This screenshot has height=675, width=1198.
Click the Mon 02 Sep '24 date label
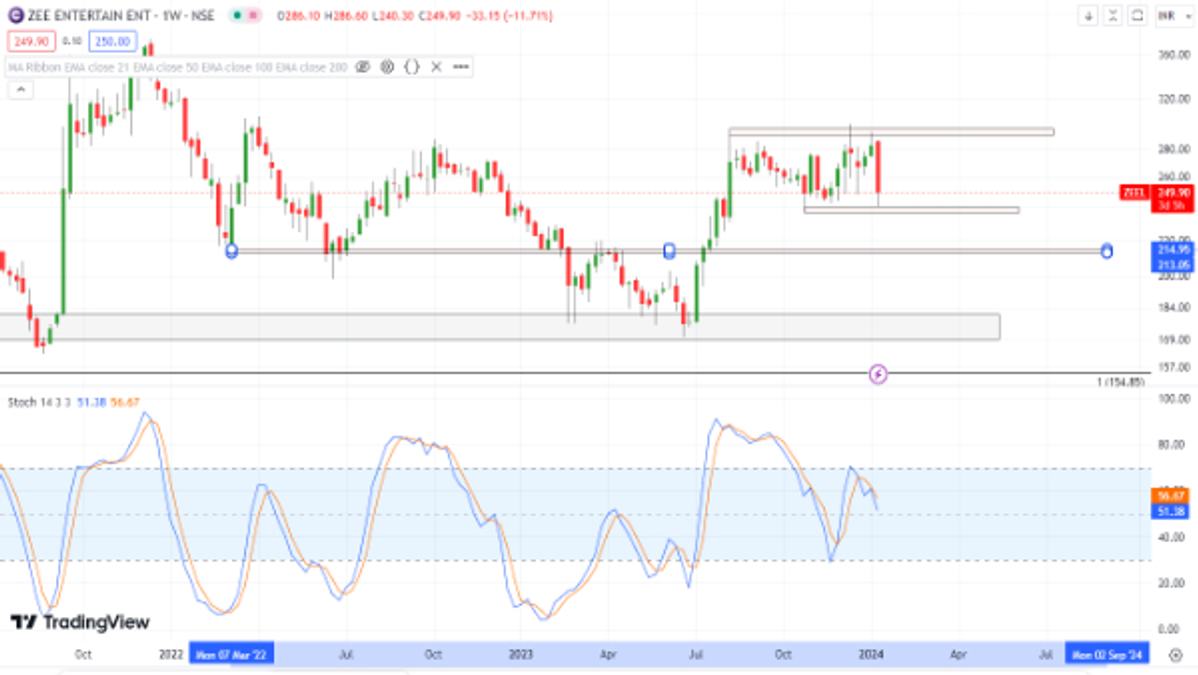click(1107, 654)
